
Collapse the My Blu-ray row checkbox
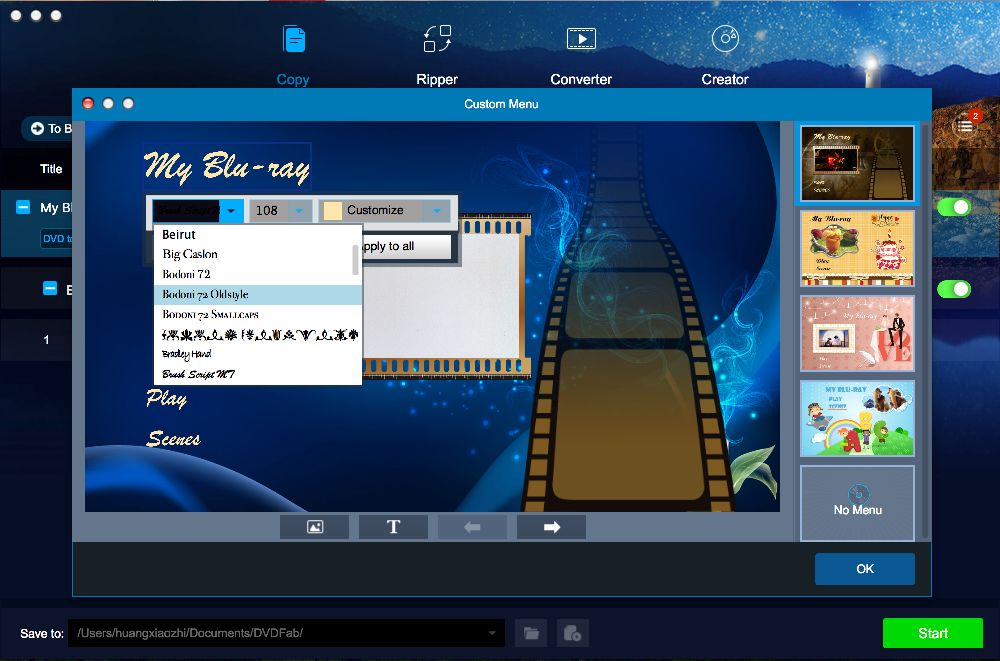[x=23, y=207]
